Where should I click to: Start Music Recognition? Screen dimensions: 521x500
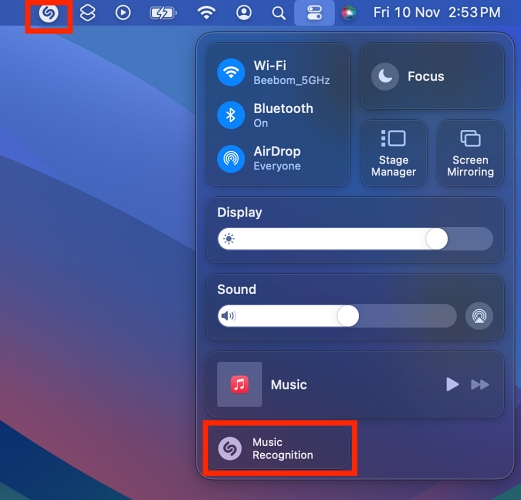pyautogui.click(x=279, y=449)
